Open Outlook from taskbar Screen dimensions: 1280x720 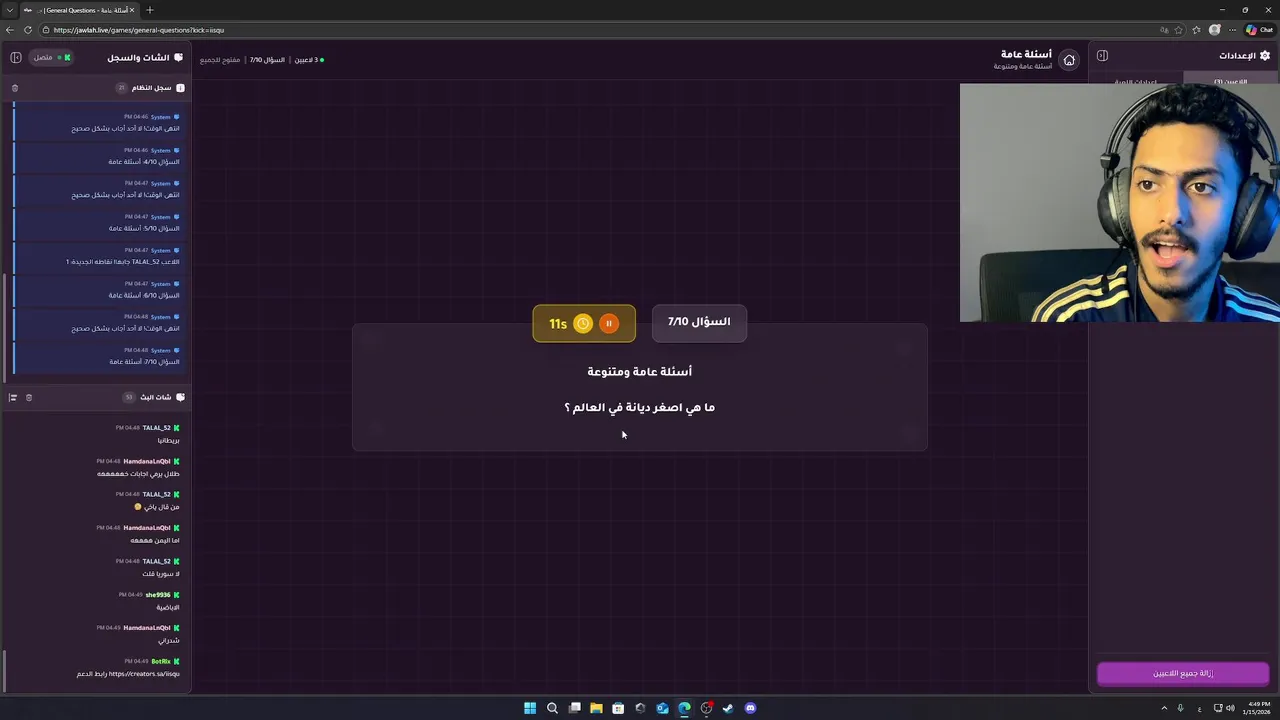pyautogui.click(x=662, y=708)
